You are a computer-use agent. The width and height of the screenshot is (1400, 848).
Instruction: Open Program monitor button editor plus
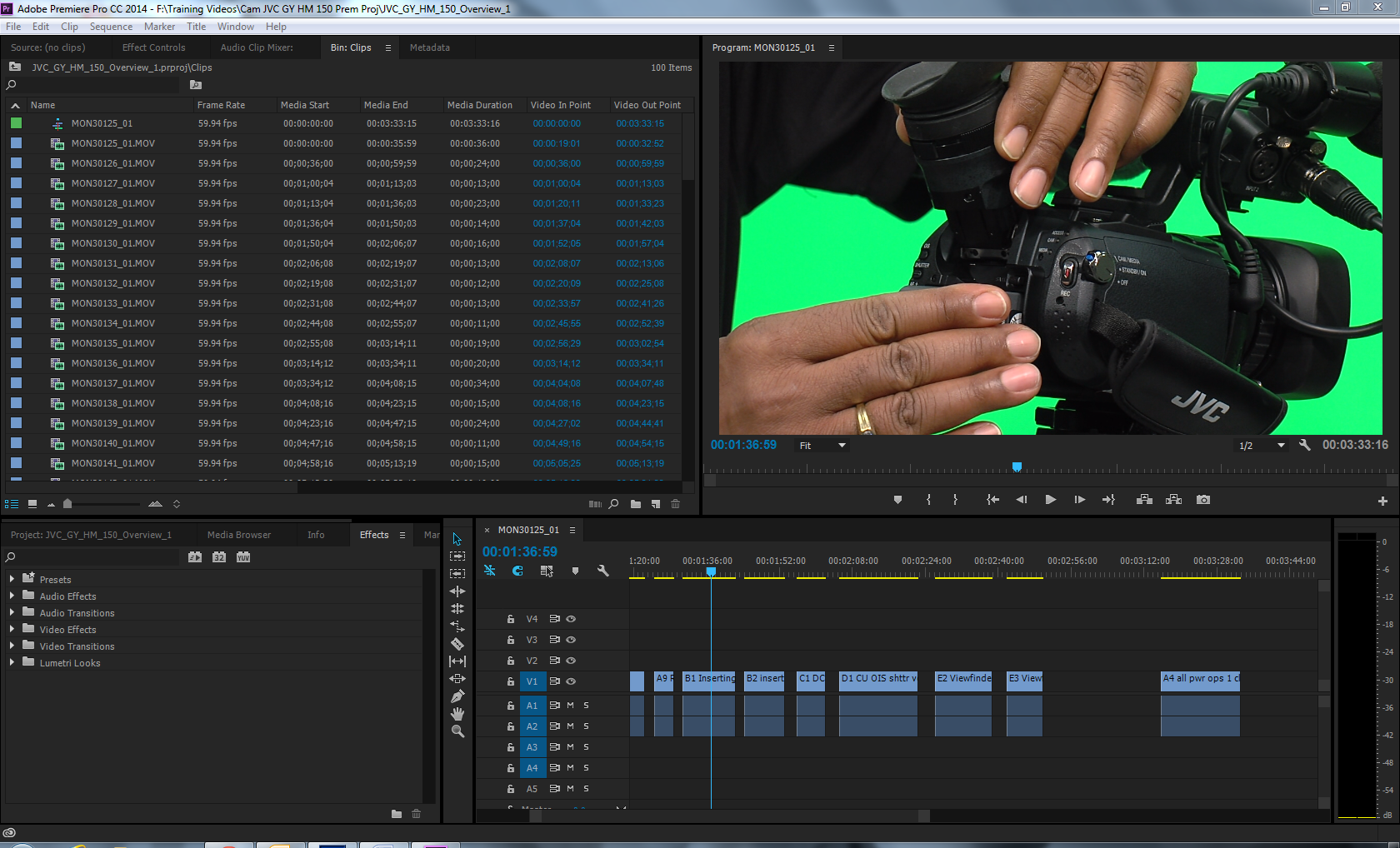coord(1382,501)
